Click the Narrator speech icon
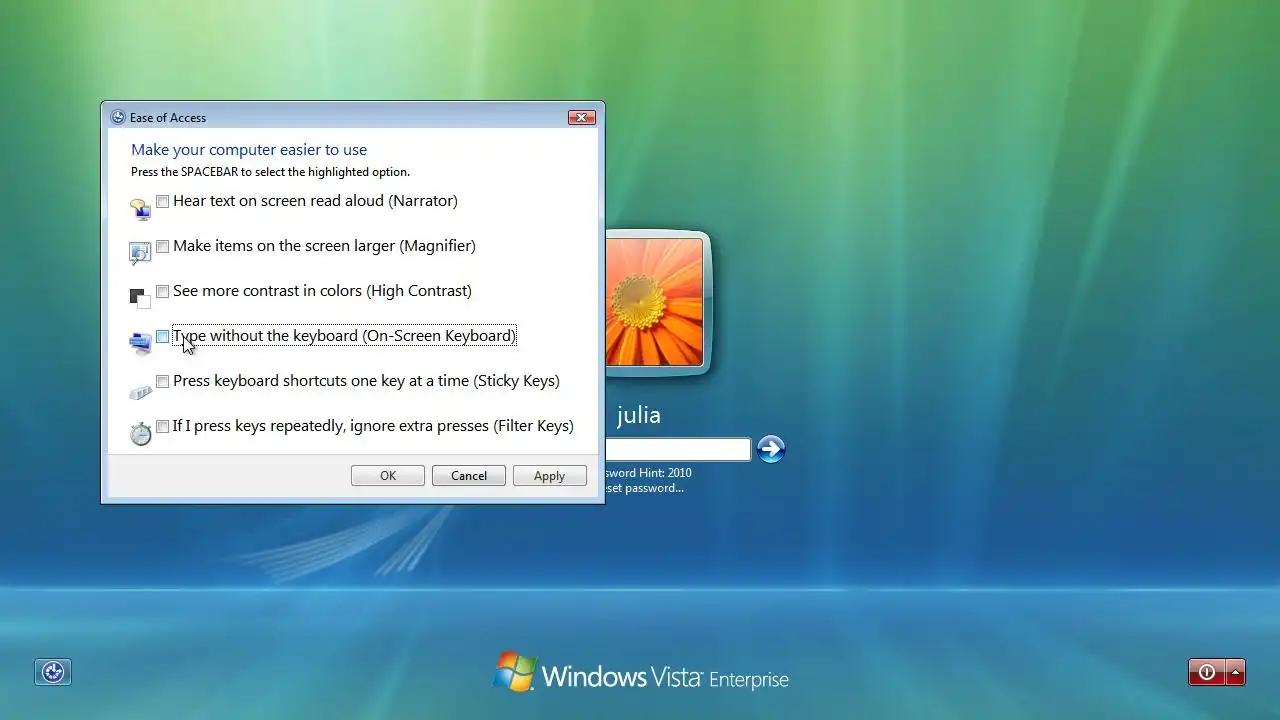Screen dimensions: 1280x720 140,208
